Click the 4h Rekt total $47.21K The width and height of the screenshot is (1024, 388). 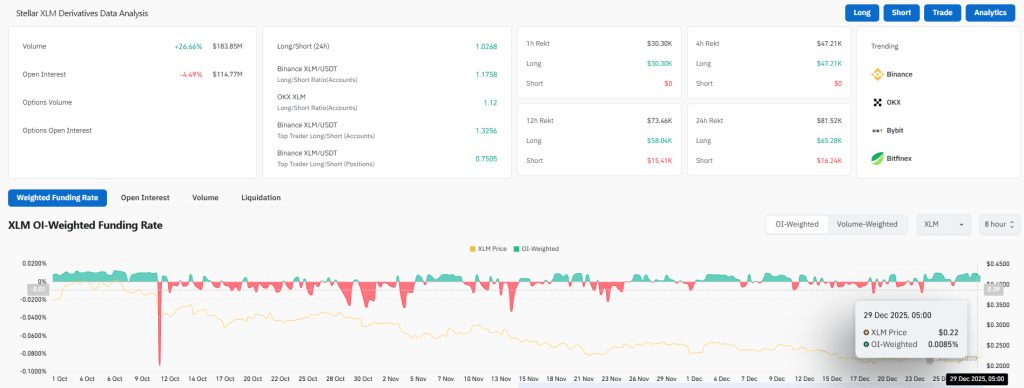click(829, 44)
